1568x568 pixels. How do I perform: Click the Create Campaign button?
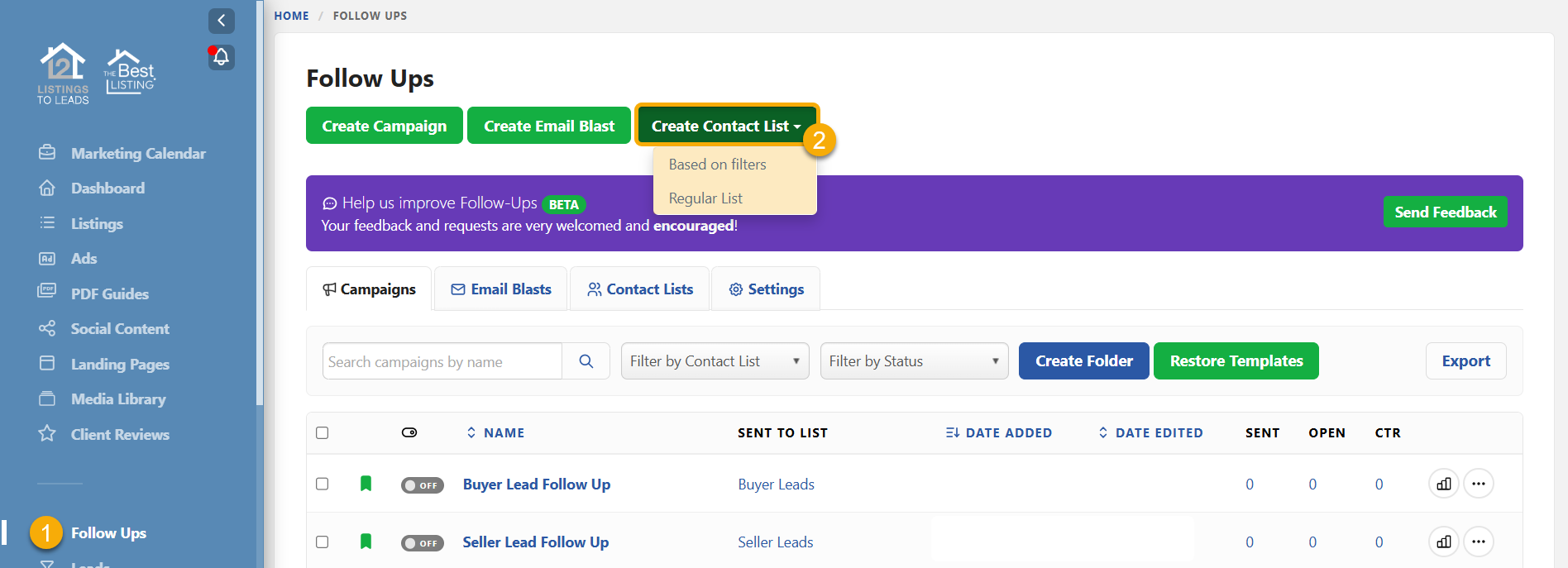click(385, 126)
